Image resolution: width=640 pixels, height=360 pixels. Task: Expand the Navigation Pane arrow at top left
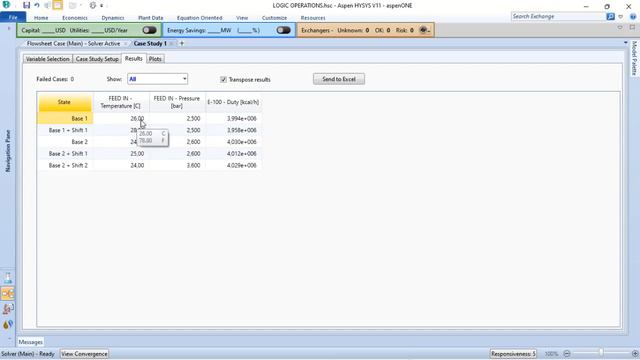click(9, 29)
